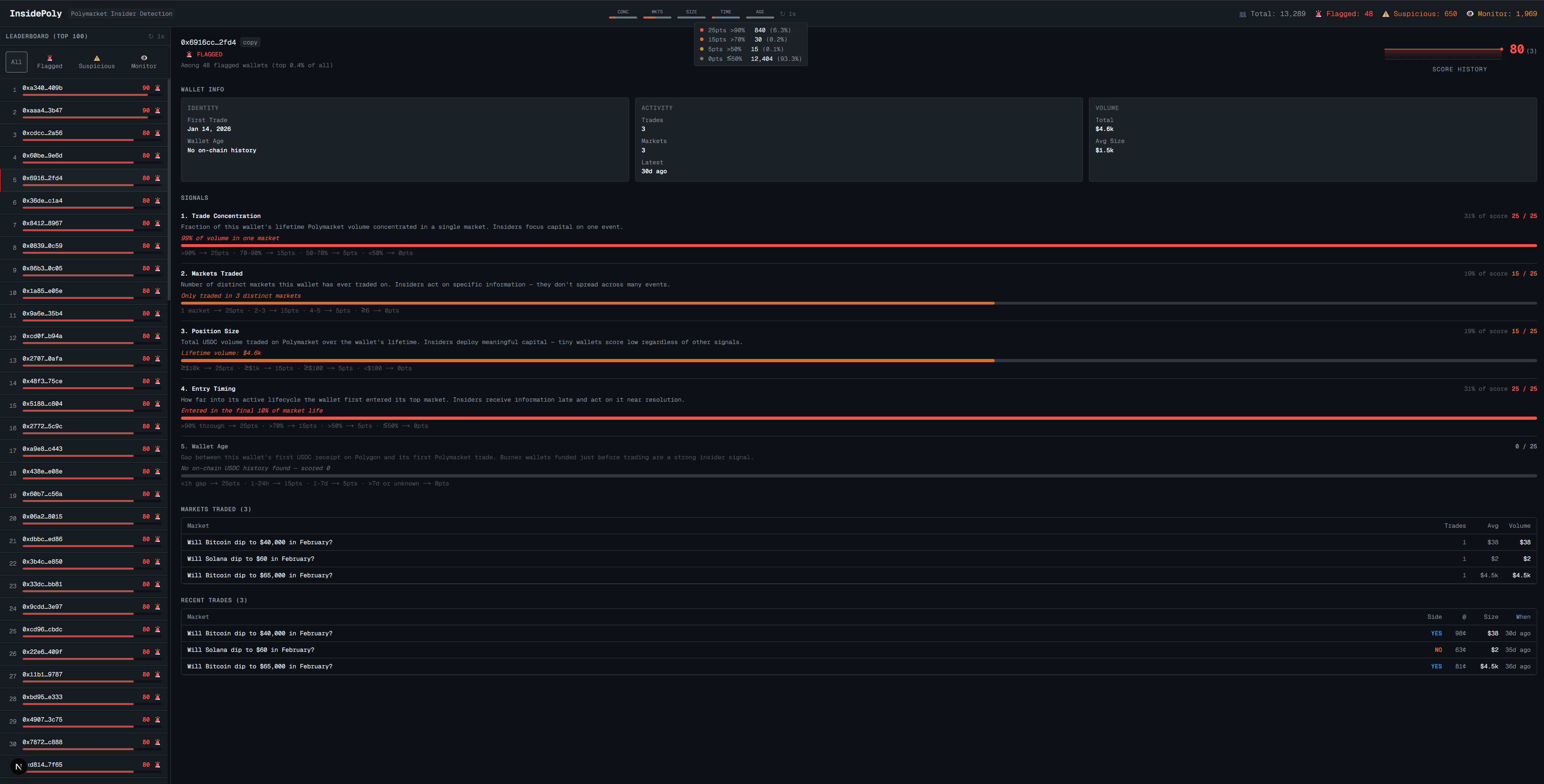Viewport: 1544px width, 784px height.
Task: Click the top bar refresh icon beside AGE
Action: click(783, 14)
